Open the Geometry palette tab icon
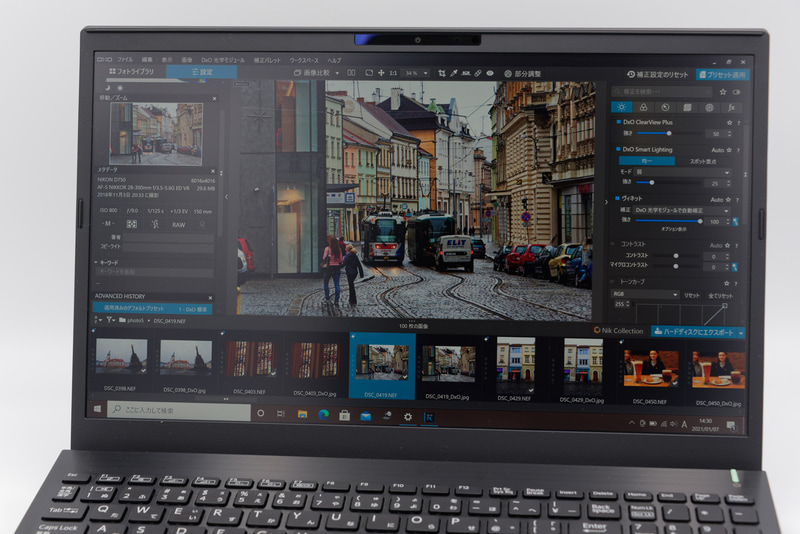Image resolution: width=800 pixels, height=534 pixels. (x=687, y=107)
